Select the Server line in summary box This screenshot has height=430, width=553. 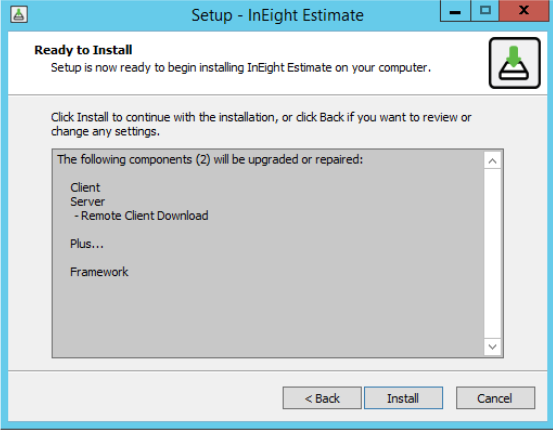coord(87,201)
